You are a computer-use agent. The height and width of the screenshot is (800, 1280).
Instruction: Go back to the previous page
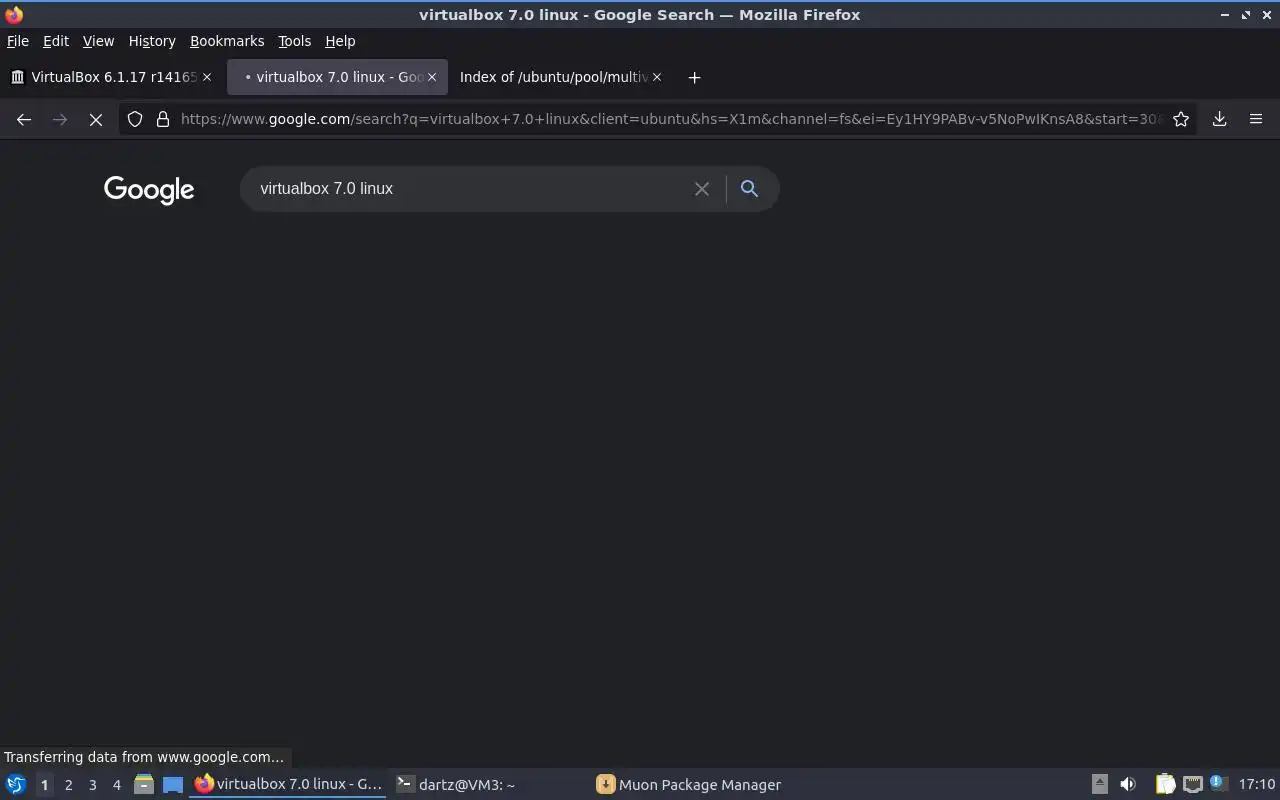(x=24, y=119)
